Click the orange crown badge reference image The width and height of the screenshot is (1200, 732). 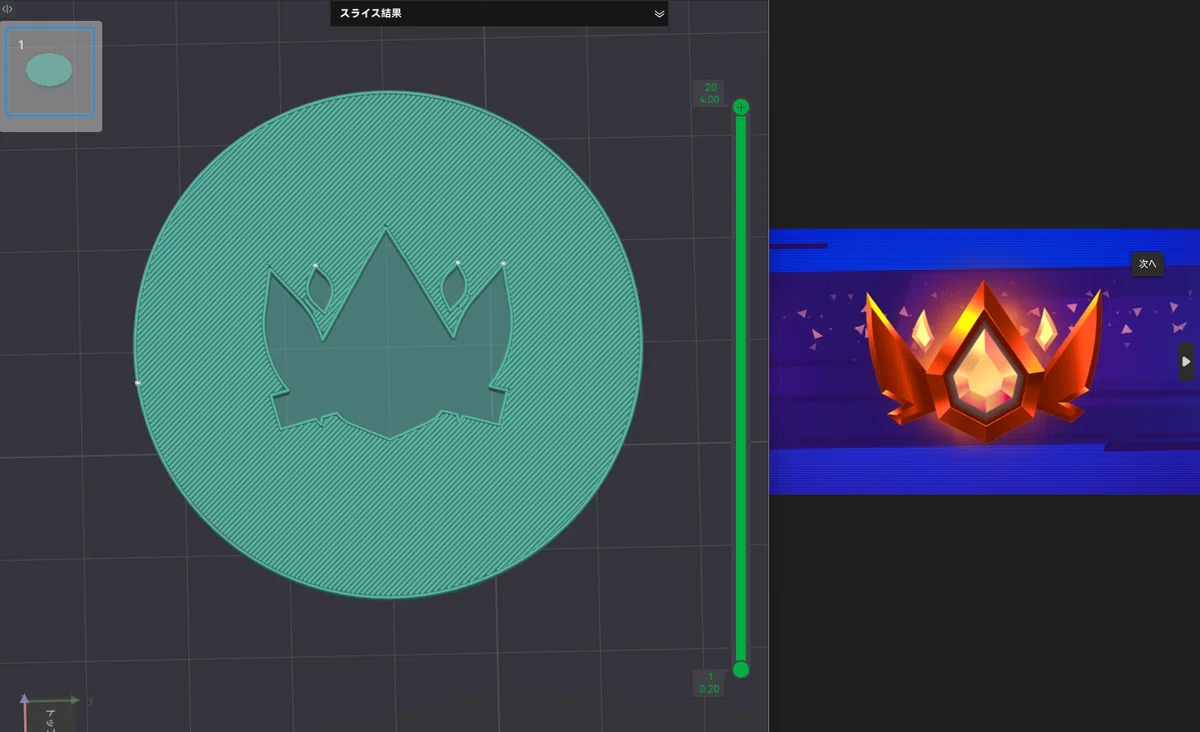(x=984, y=362)
